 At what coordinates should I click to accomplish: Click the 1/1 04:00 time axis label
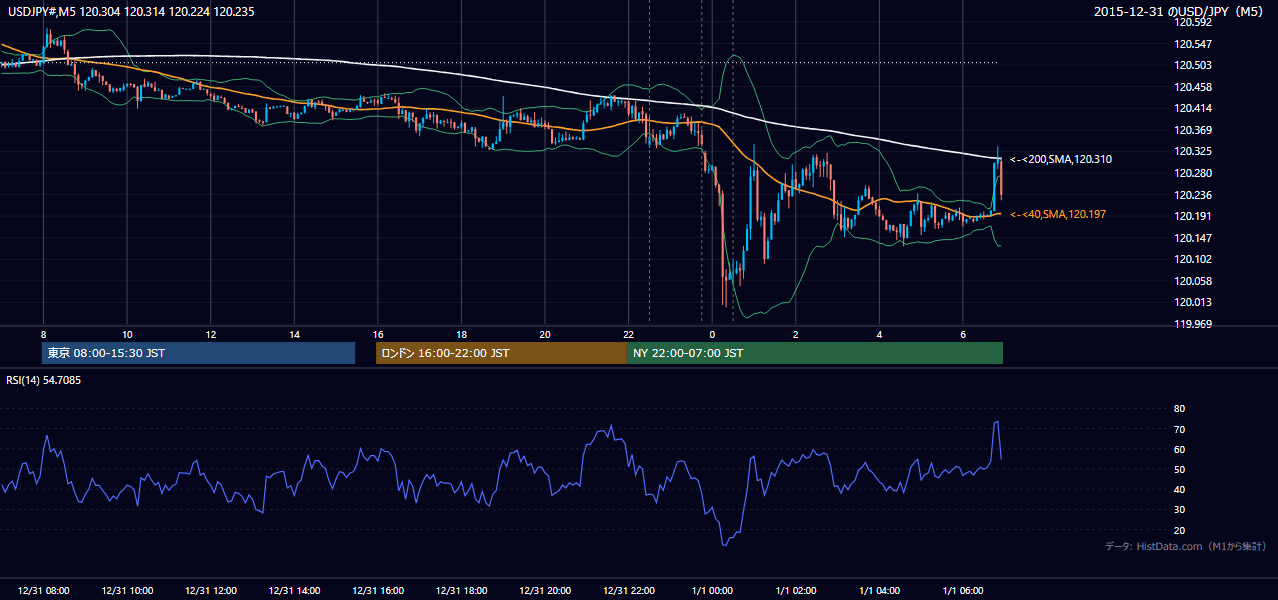880,591
